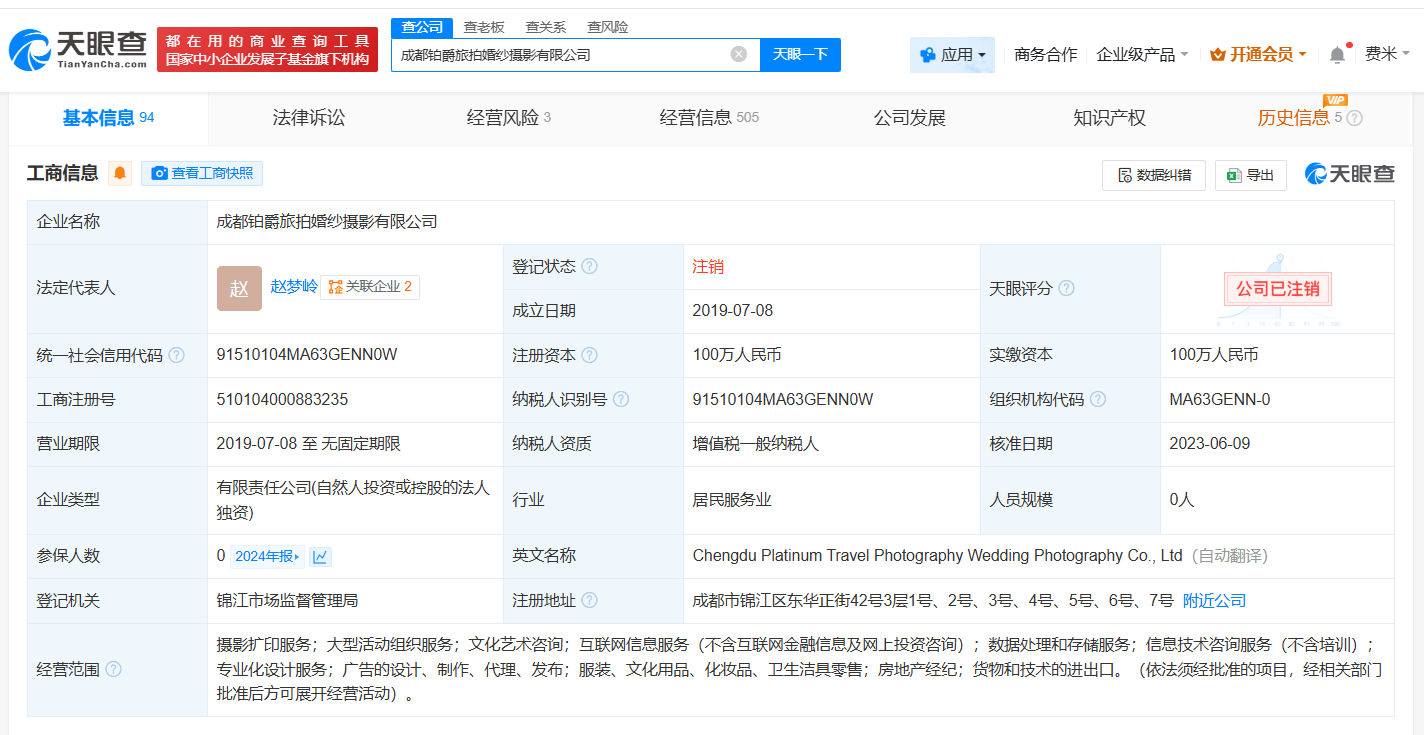Click the 赵 avatar of the legal representative
This screenshot has height=735, width=1424.
[x=239, y=288]
